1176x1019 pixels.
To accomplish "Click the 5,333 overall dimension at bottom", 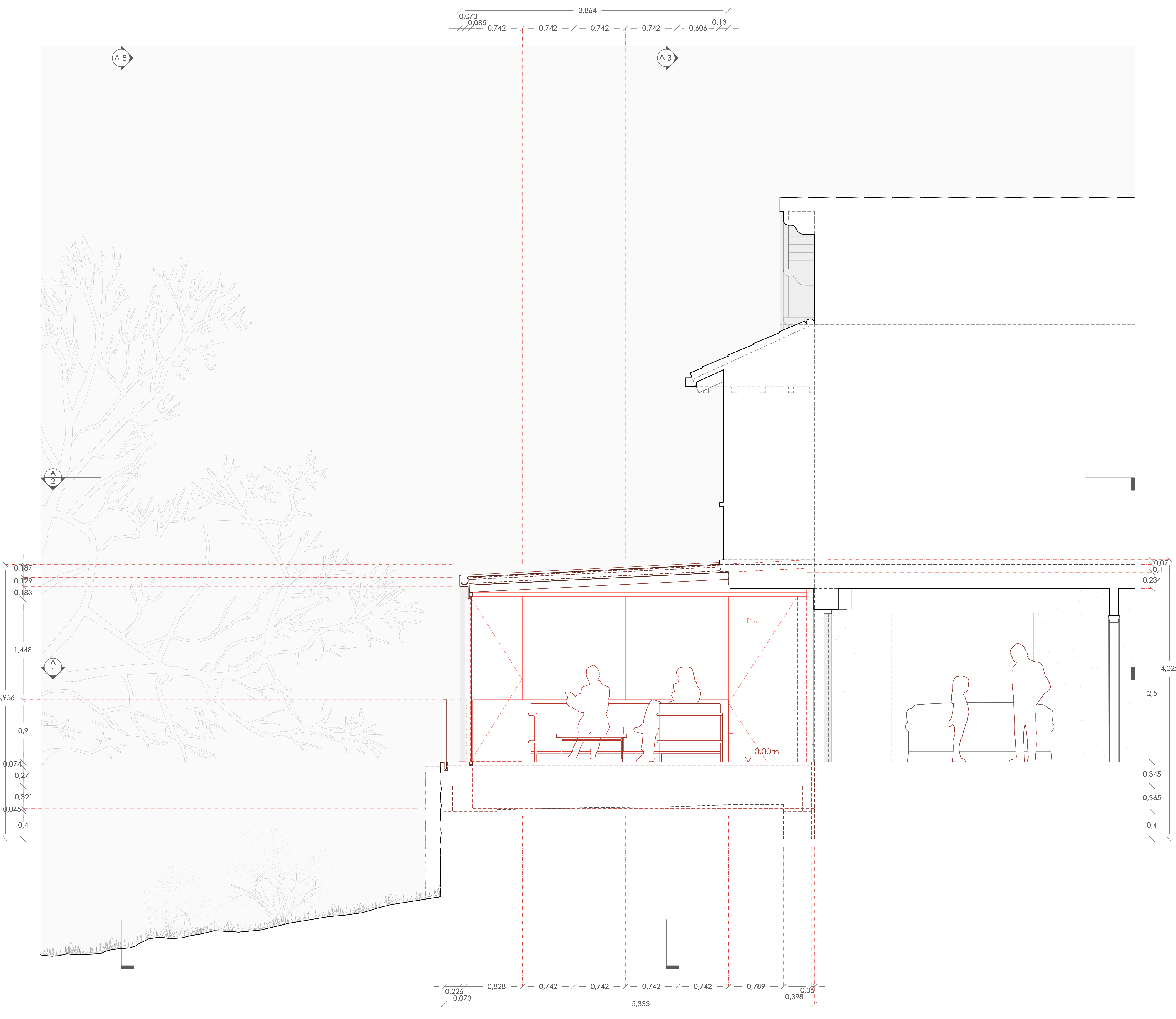I will click(640, 1004).
